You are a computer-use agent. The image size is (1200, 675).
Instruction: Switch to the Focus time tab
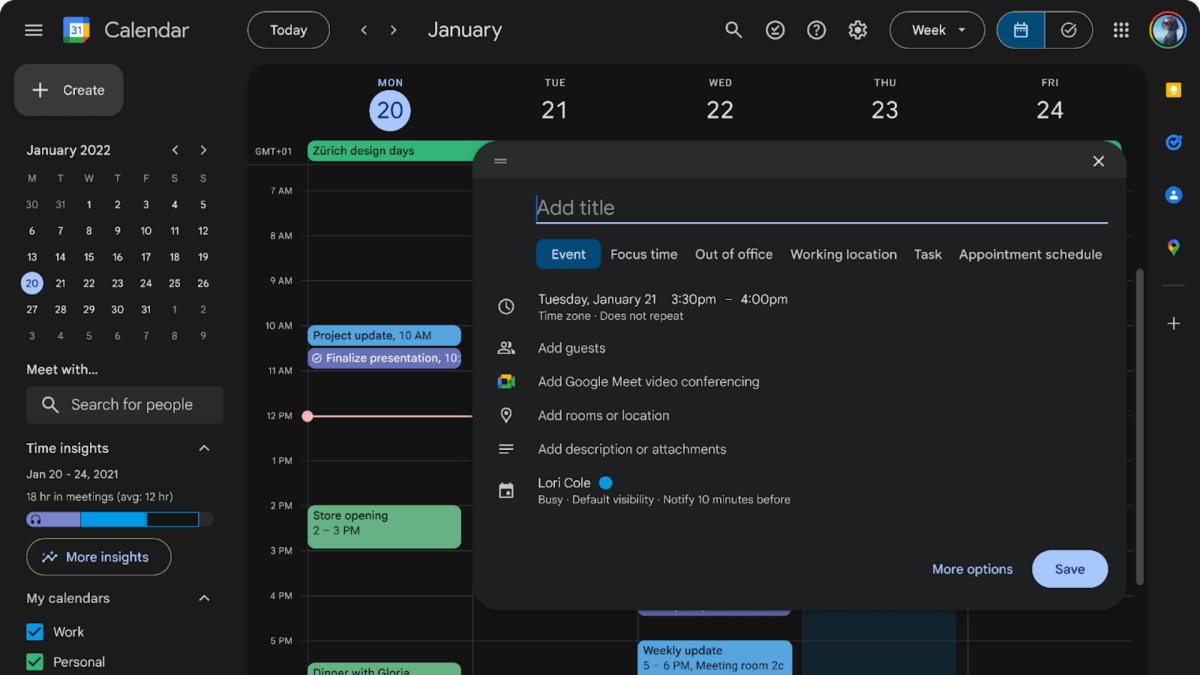(643, 254)
